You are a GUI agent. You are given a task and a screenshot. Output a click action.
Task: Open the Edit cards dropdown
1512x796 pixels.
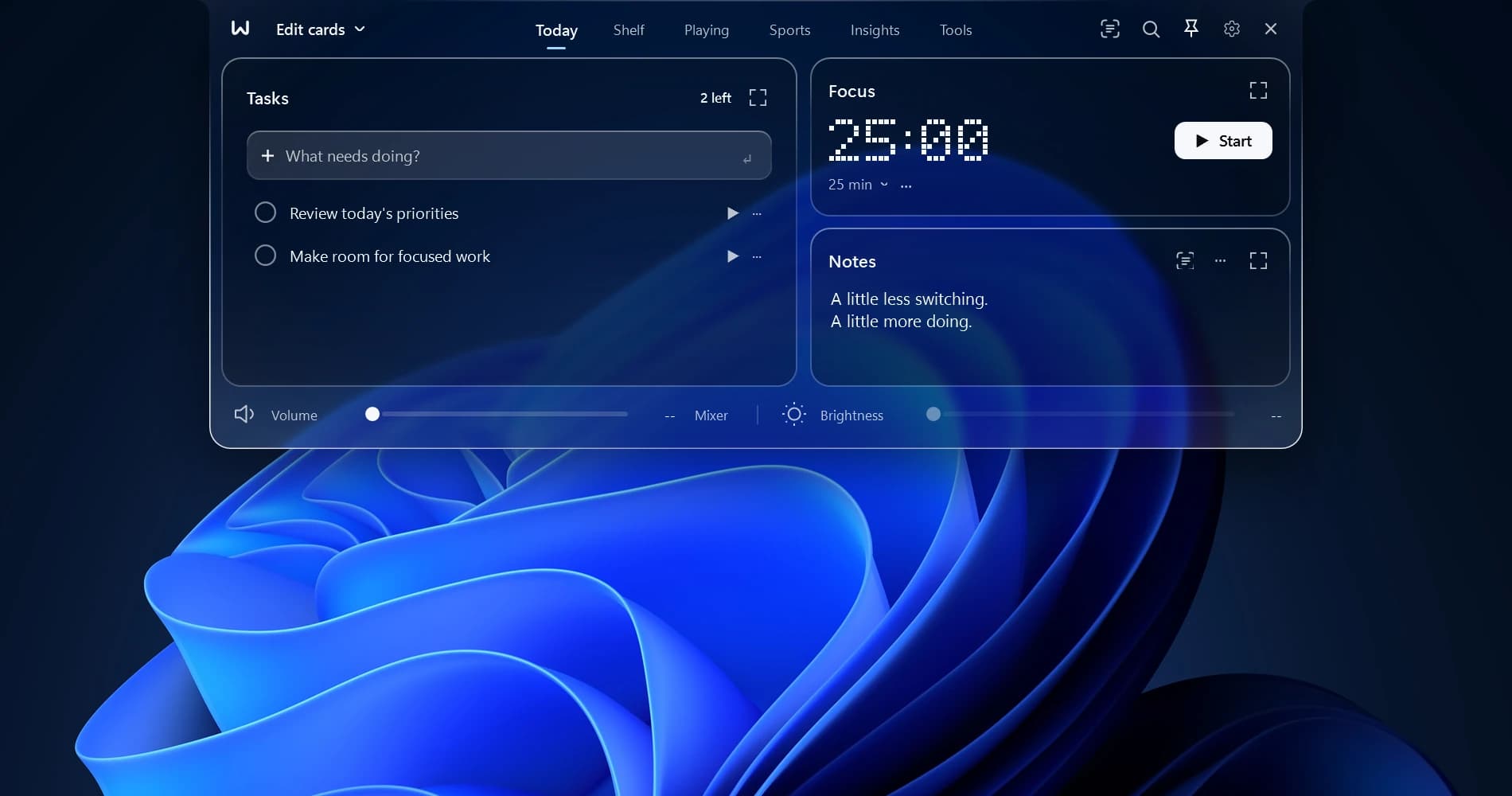[x=320, y=29]
